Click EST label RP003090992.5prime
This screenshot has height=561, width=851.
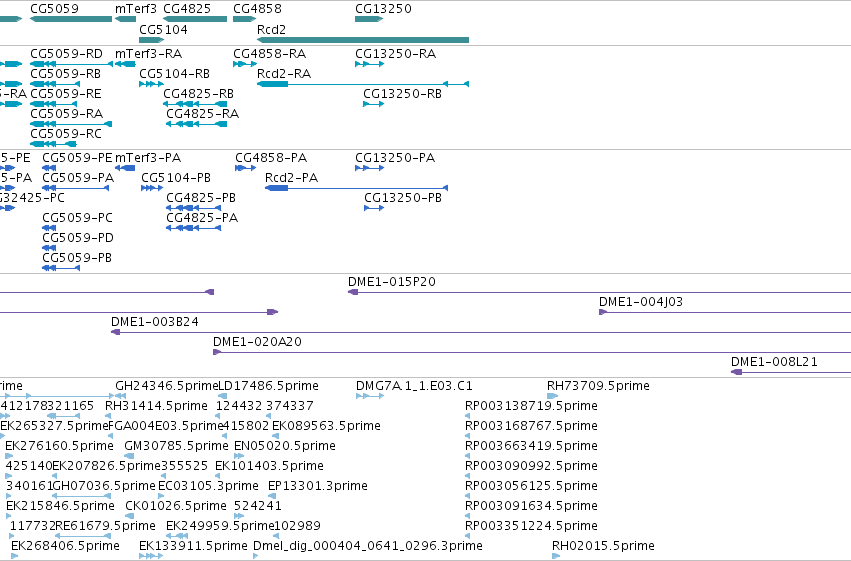[x=531, y=467]
